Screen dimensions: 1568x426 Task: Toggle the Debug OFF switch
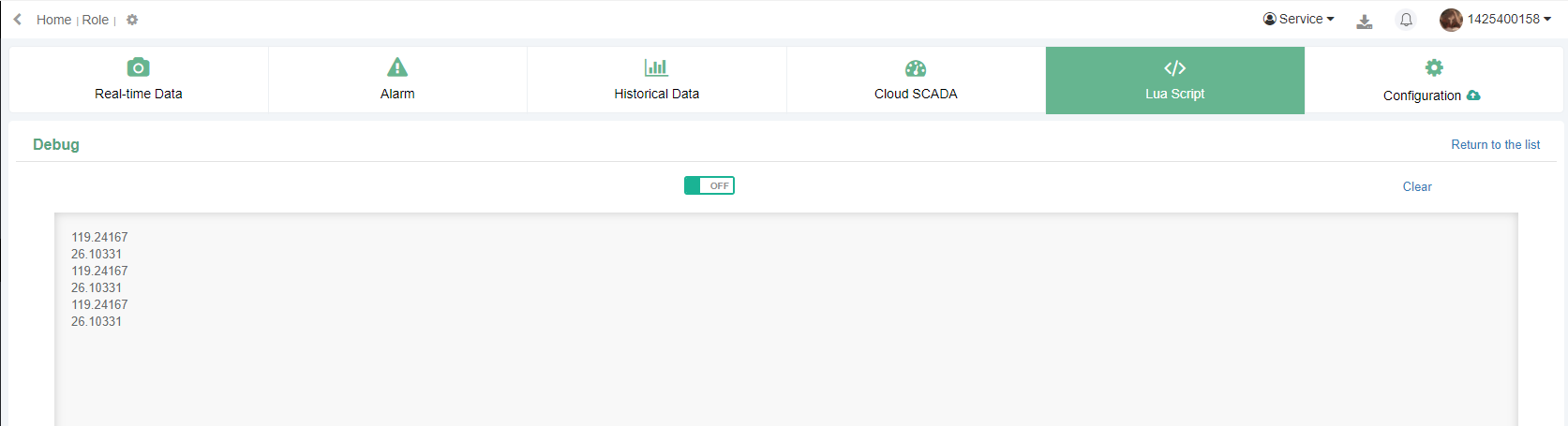point(709,185)
